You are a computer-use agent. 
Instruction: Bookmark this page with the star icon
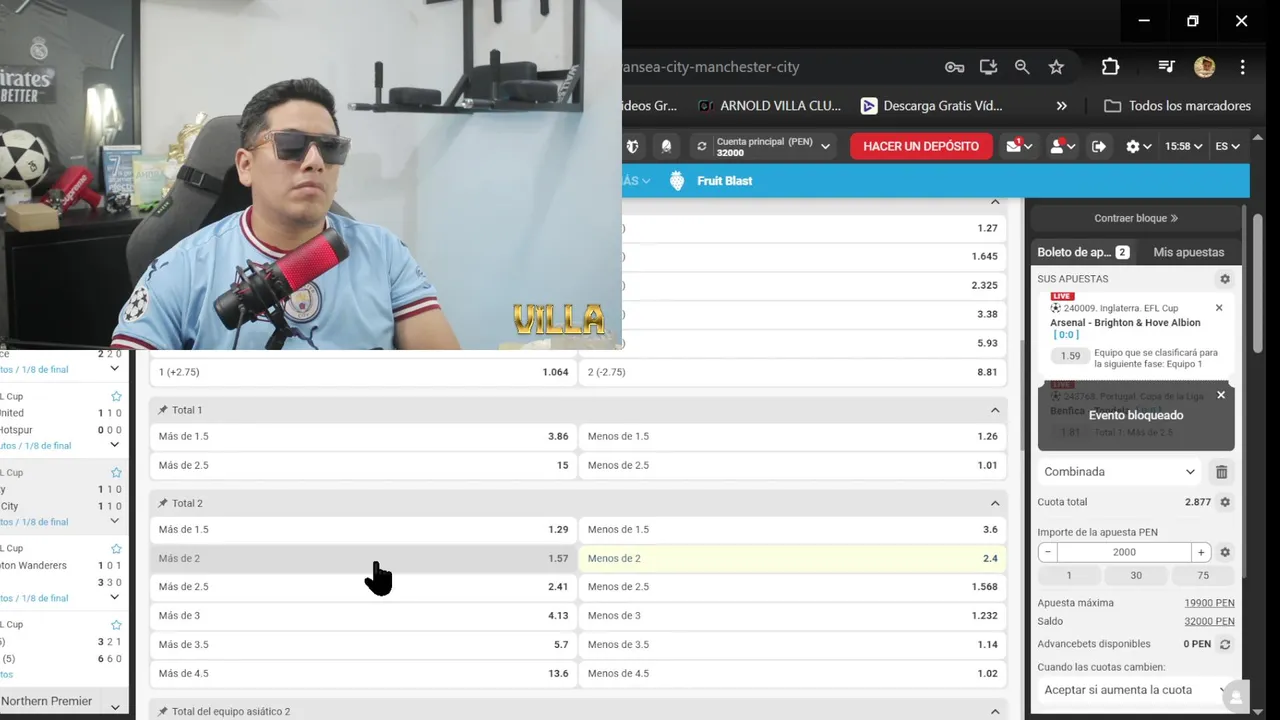pos(1056,67)
